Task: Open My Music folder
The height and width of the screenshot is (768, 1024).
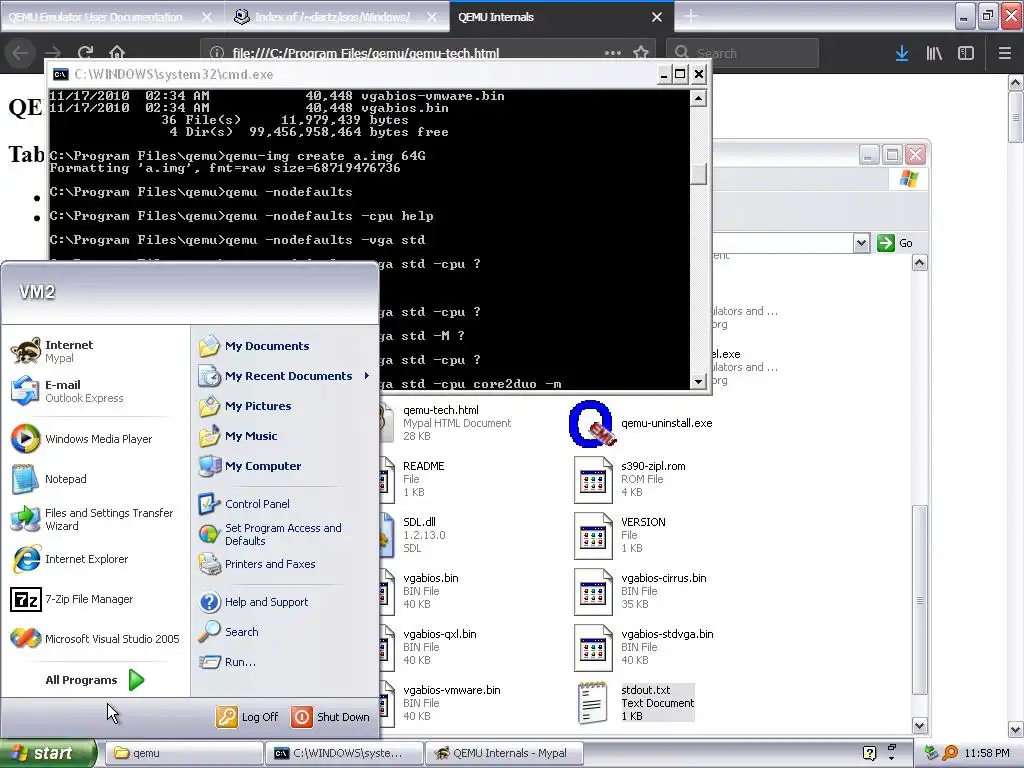Action: 238,436
